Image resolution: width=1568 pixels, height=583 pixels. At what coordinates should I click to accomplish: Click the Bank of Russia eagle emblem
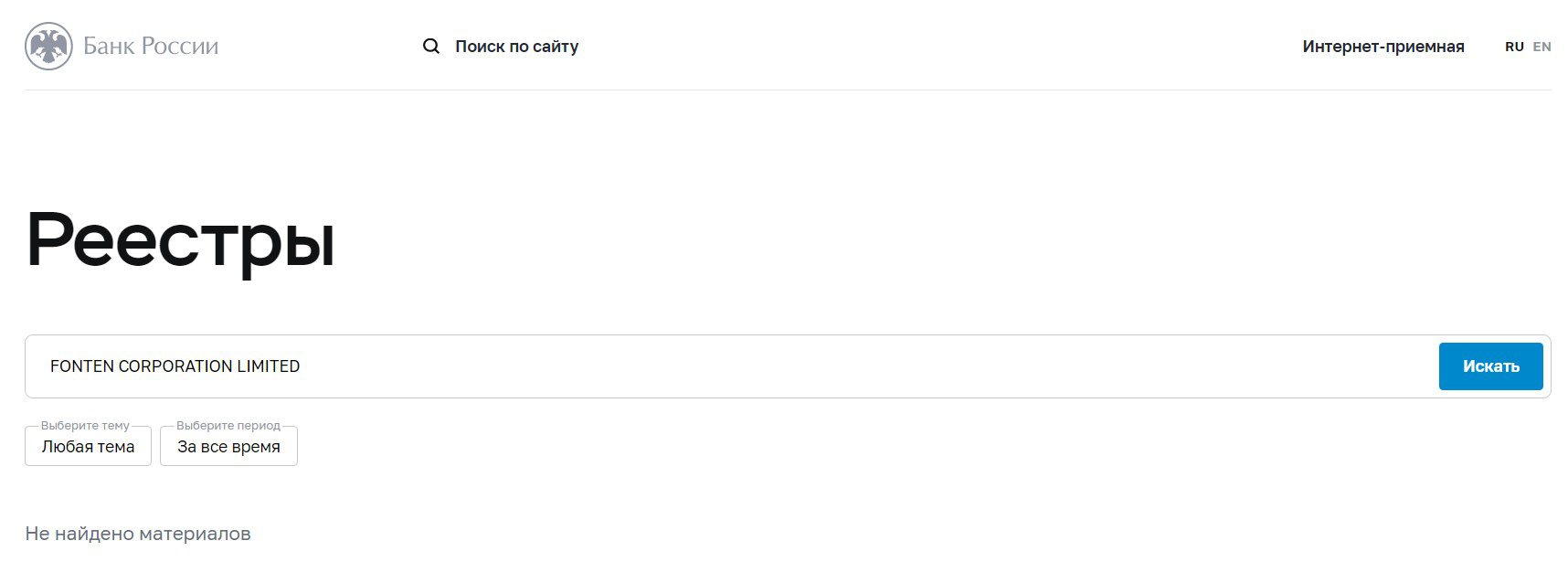[48, 47]
